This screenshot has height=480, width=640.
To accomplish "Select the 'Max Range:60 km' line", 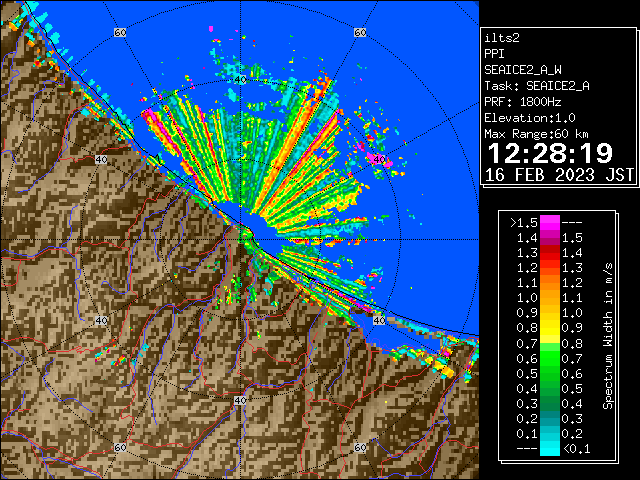I will click(536, 134).
